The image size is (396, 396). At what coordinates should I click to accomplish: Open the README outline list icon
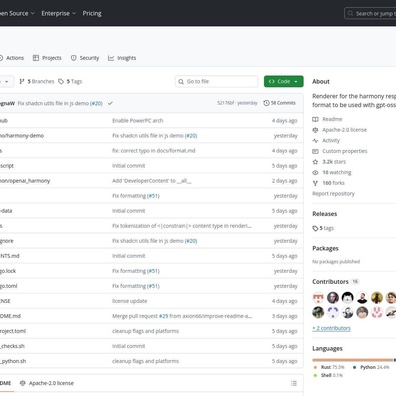pos(294,383)
